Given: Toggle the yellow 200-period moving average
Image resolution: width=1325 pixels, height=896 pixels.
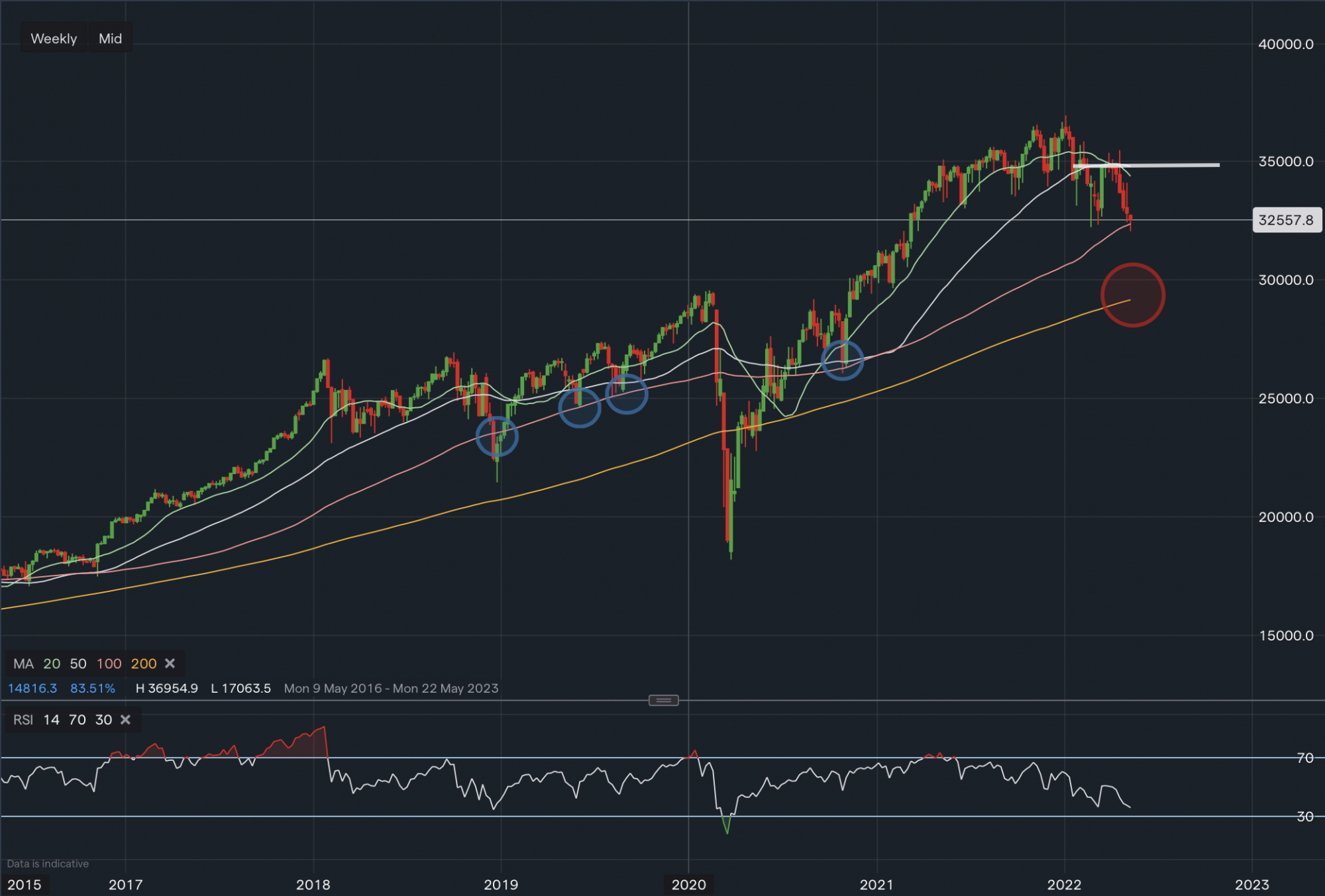Looking at the screenshot, I should click(x=143, y=664).
